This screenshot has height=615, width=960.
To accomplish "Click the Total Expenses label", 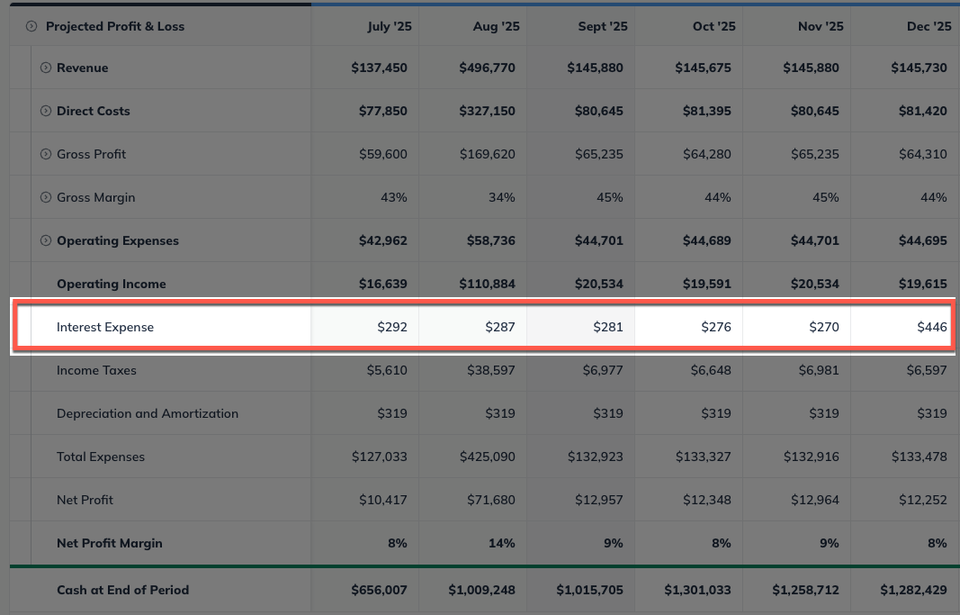I will (100, 457).
